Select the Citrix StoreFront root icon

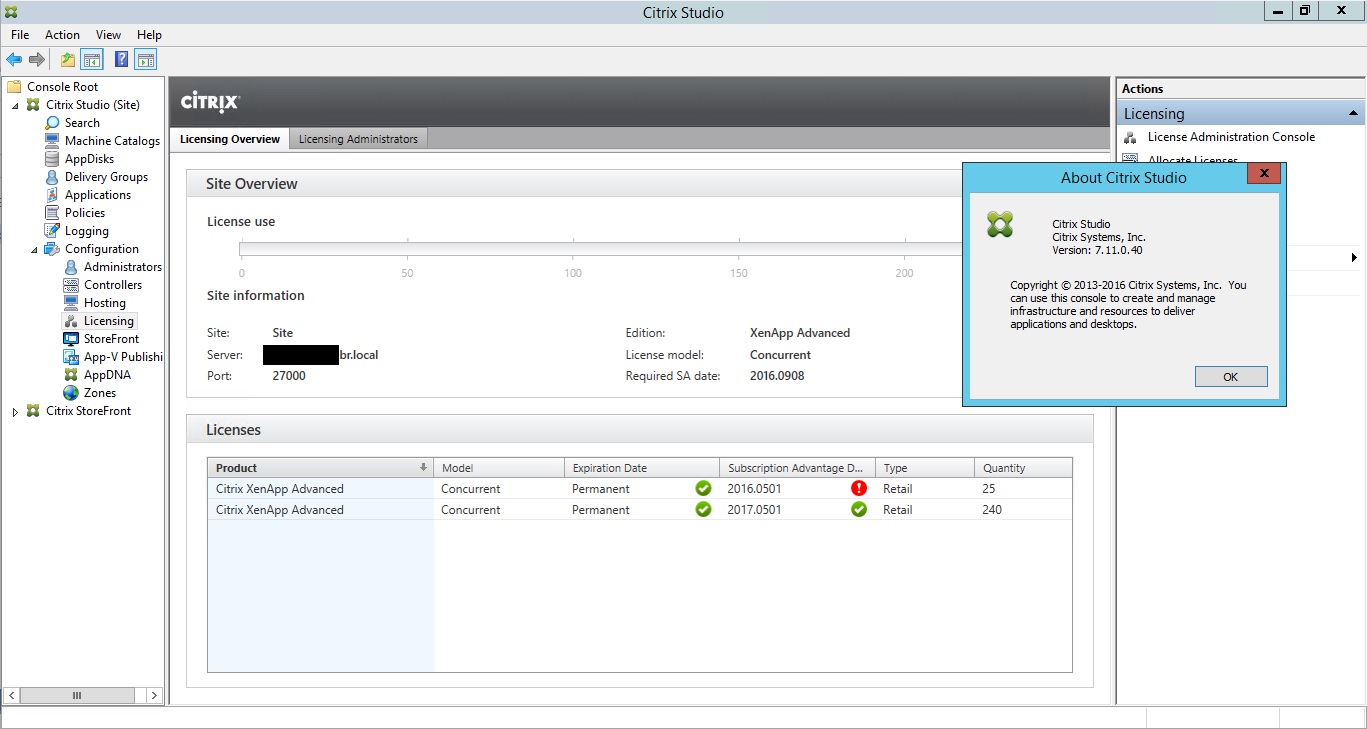tap(34, 411)
